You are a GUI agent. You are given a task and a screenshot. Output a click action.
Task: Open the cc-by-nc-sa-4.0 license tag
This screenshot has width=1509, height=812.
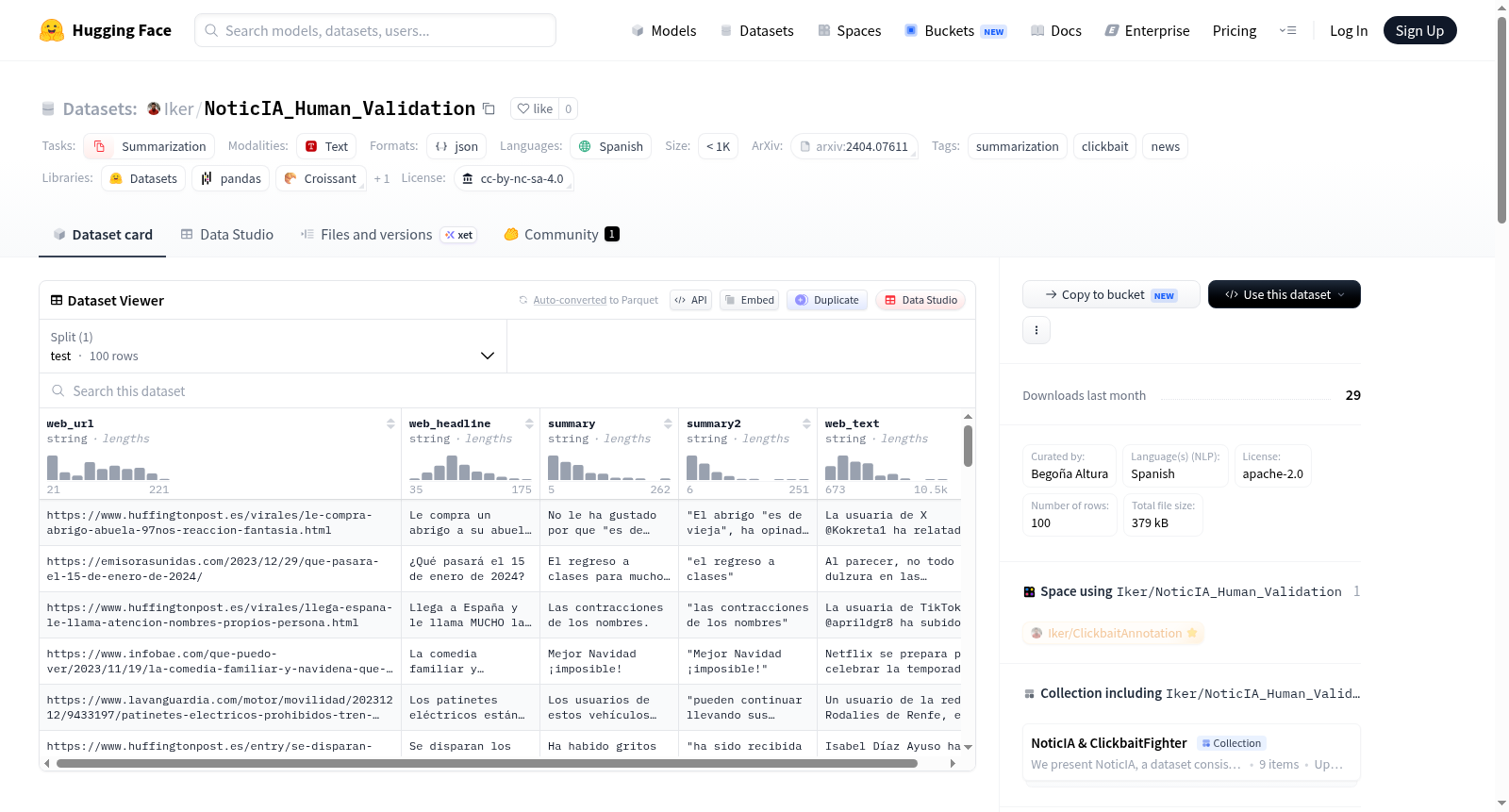[x=514, y=178]
